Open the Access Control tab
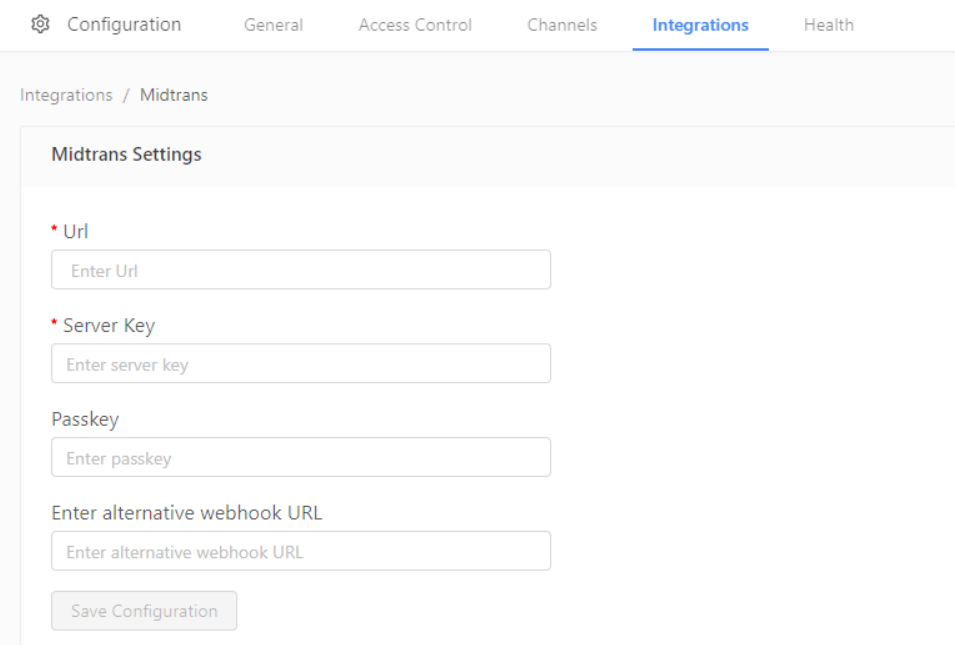Image resolution: width=955 pixels, height=645 pixels. 415,25
